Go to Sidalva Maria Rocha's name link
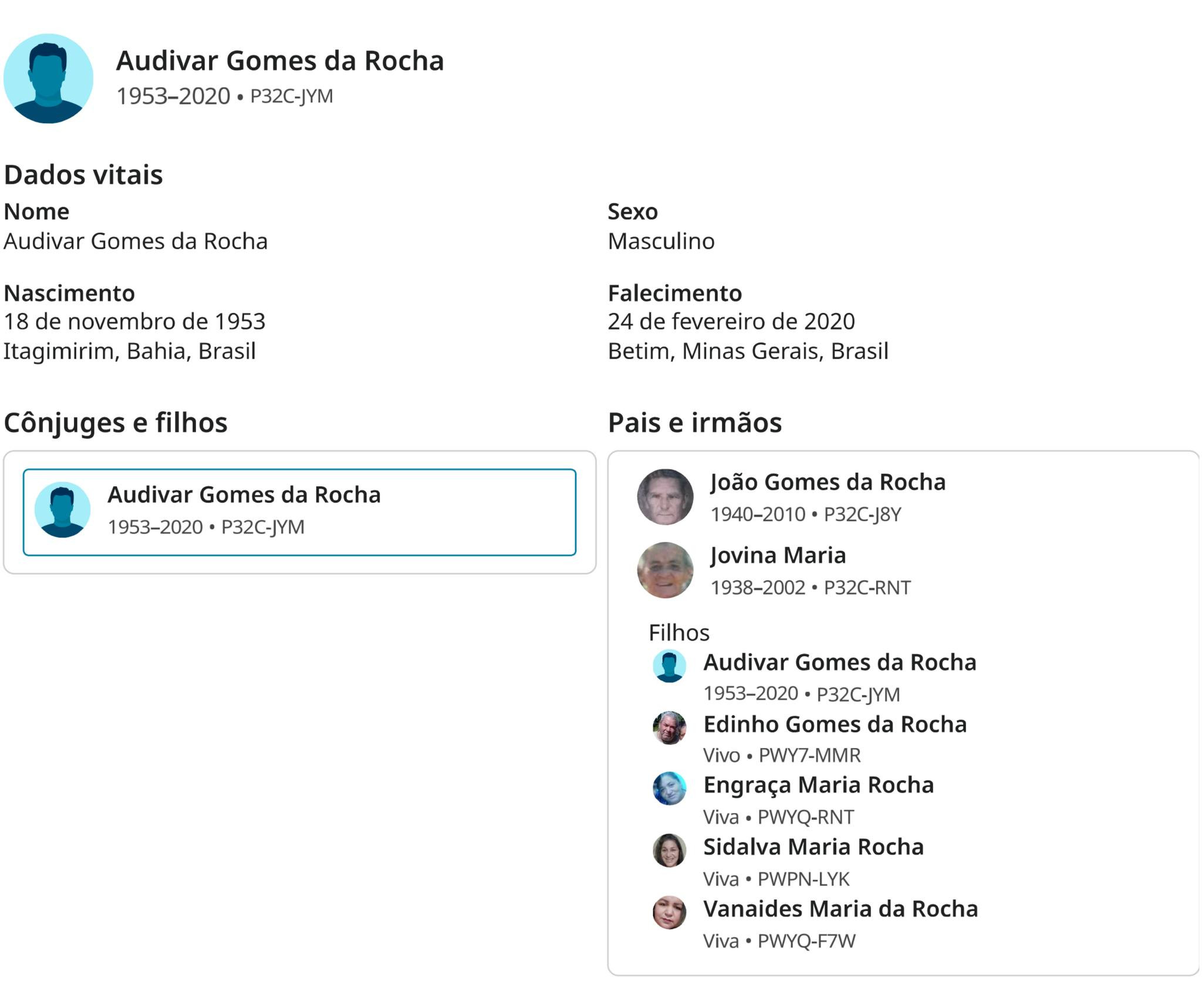The image size is (1202, 1008). [x=813, y=847]
